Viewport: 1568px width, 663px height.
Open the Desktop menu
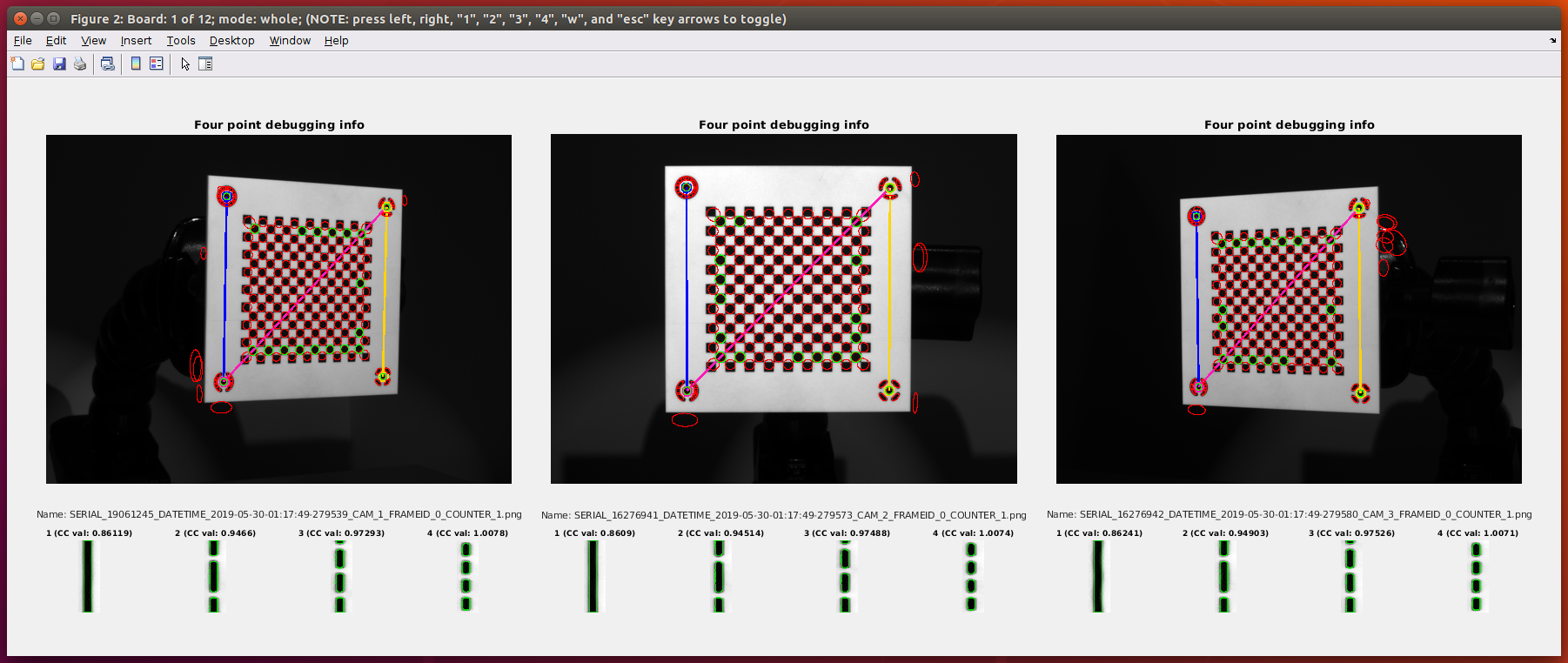click(231, 40)
